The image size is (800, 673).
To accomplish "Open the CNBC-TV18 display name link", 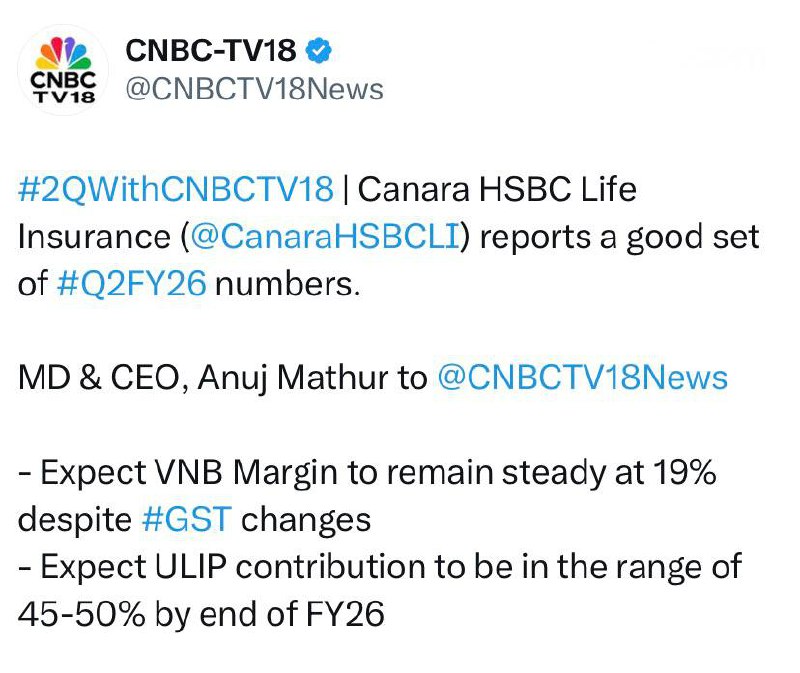I will coord(211,51).
